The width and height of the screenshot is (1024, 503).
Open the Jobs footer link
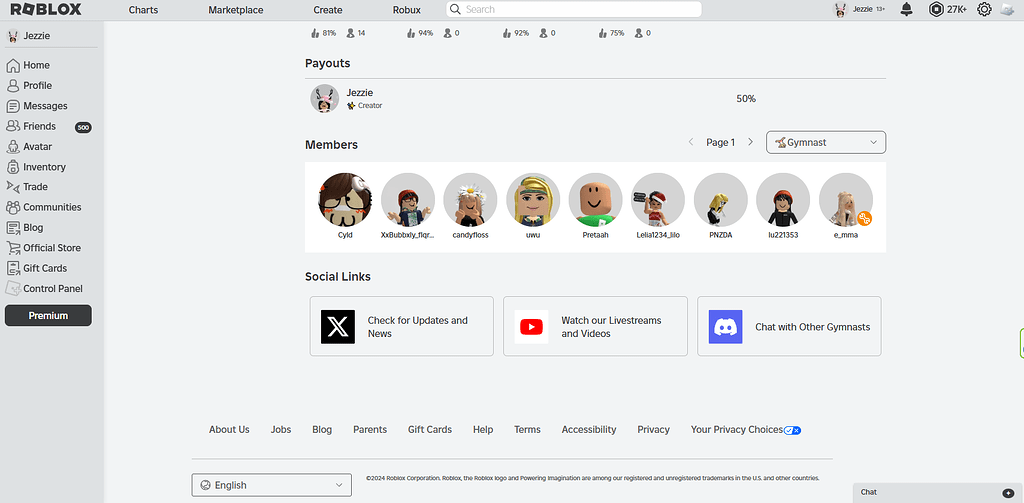pyautogui.click(x=281, y=429)
